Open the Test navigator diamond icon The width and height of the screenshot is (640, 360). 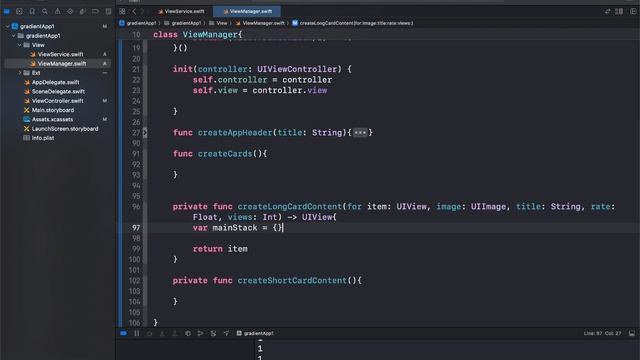click(70, 11)
